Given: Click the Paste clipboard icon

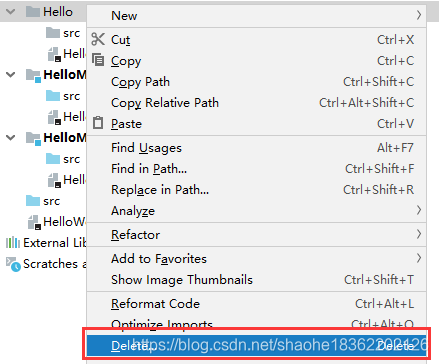Looking at the screenshot, I should click(x=98, y=123).
